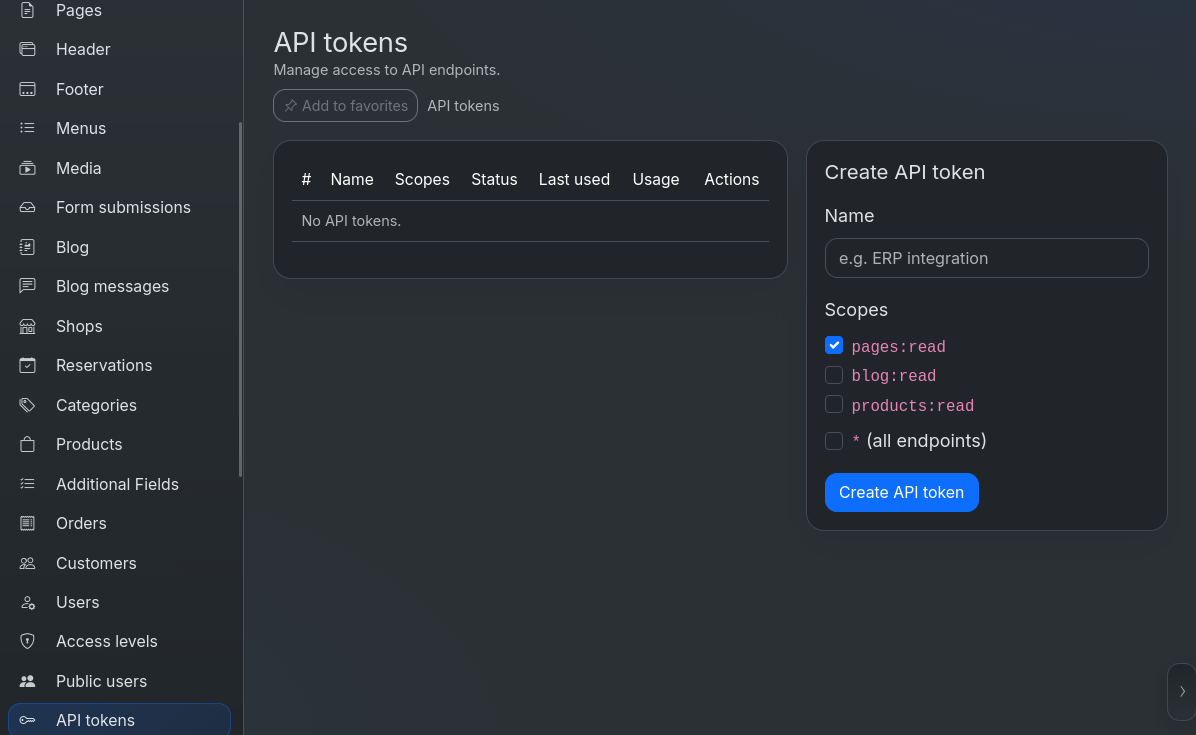Viewport: 1196px width, 735px height.
Task: Click the Customers people icon
Action: [x=27, y=563]
